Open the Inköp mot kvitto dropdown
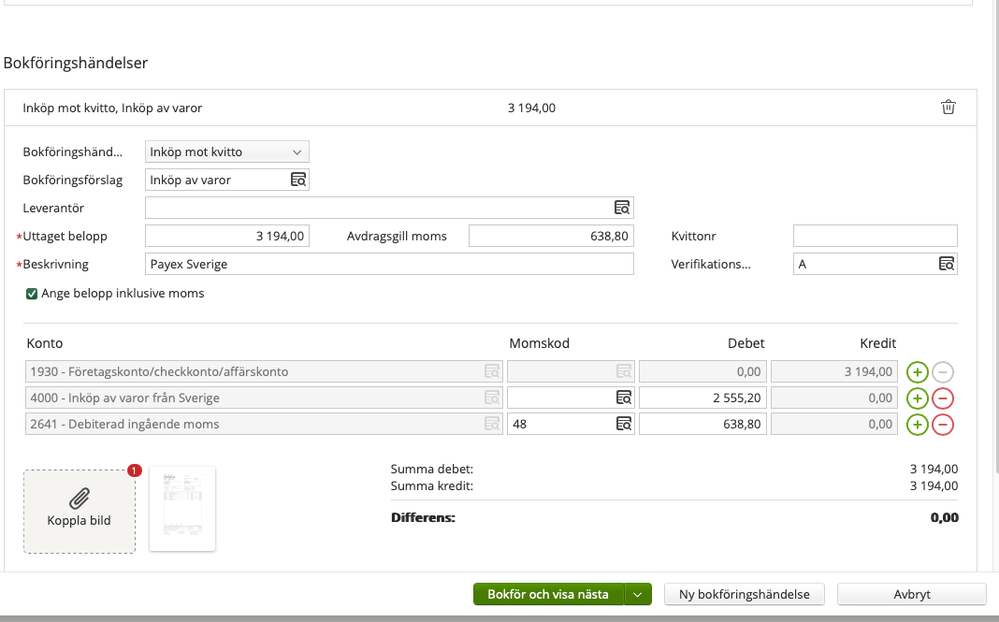Viewport: 999px width, 622px height. [227, 152]
